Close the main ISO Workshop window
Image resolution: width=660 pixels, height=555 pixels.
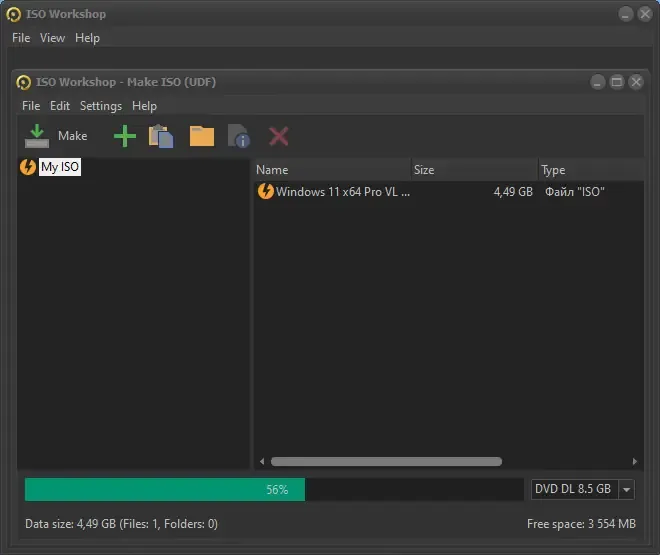(x=645, y=14)
